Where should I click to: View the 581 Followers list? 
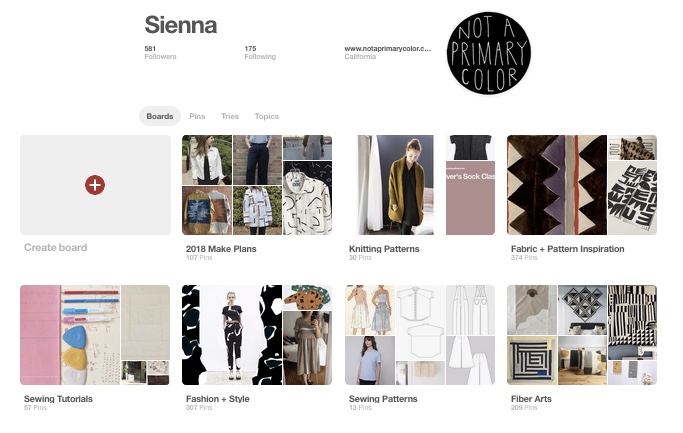point(160,52)
